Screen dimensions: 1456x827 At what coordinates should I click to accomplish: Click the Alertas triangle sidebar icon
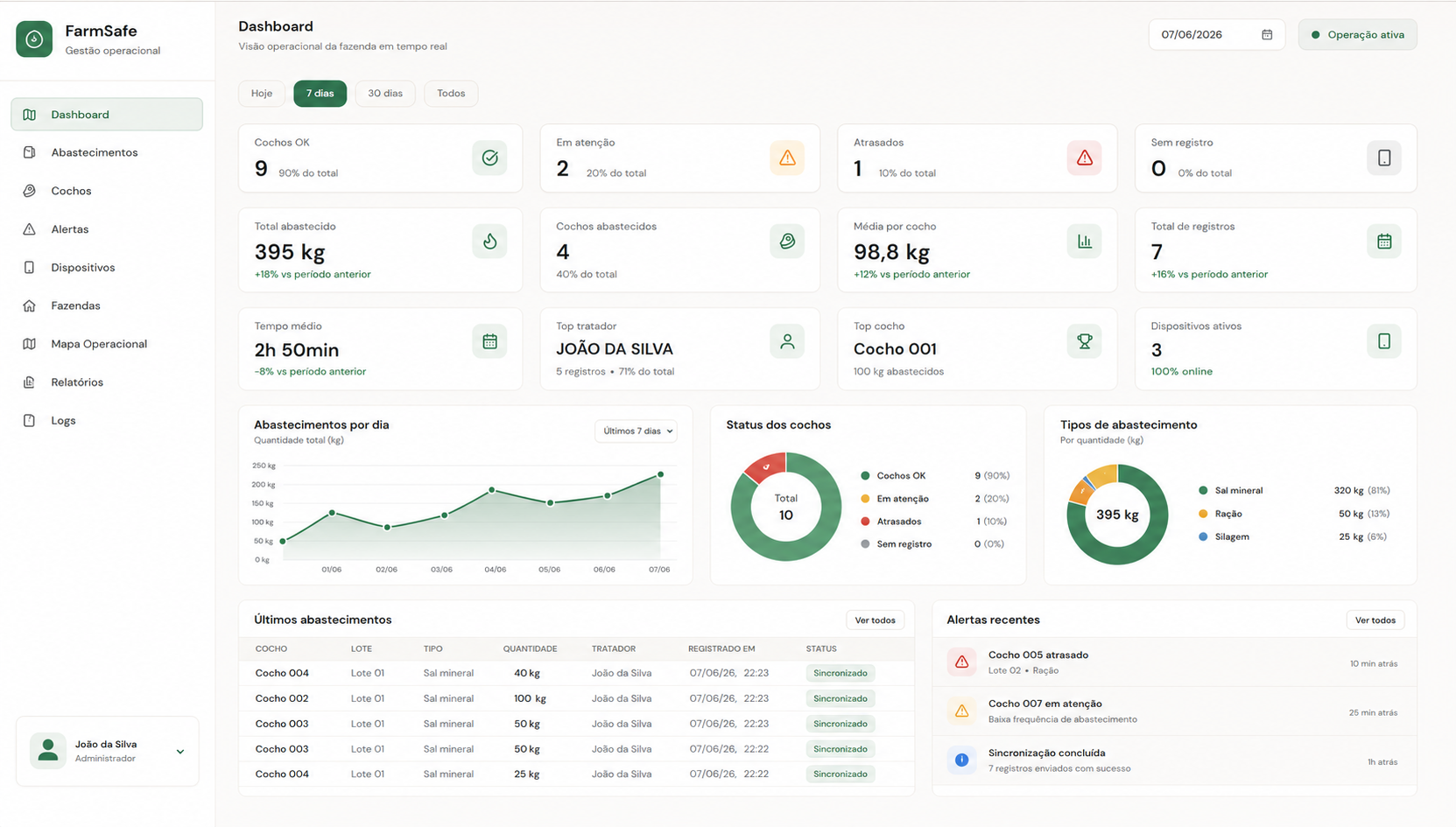tap(30, 229)
